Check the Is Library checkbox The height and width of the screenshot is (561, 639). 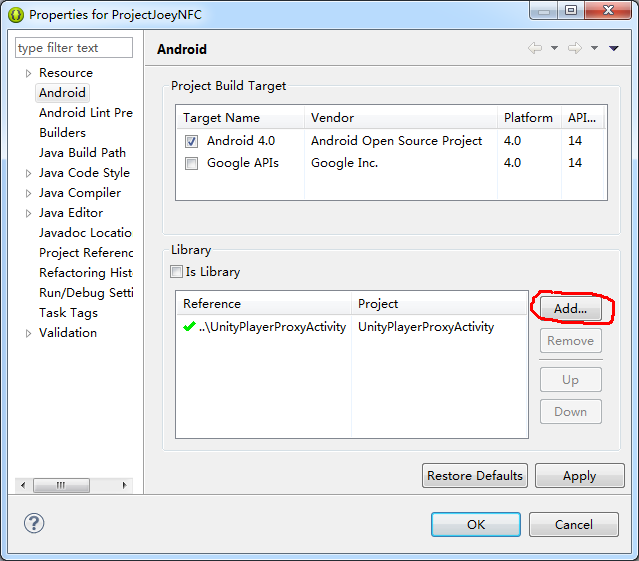point(177,272)
